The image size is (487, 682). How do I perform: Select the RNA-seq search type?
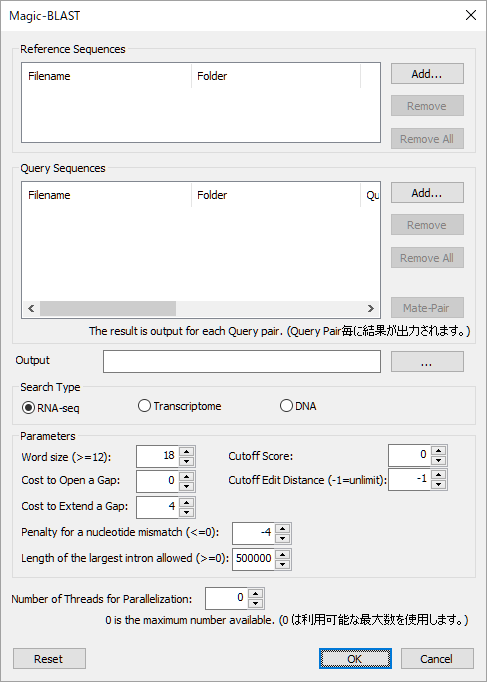click(x=50, y=408)
